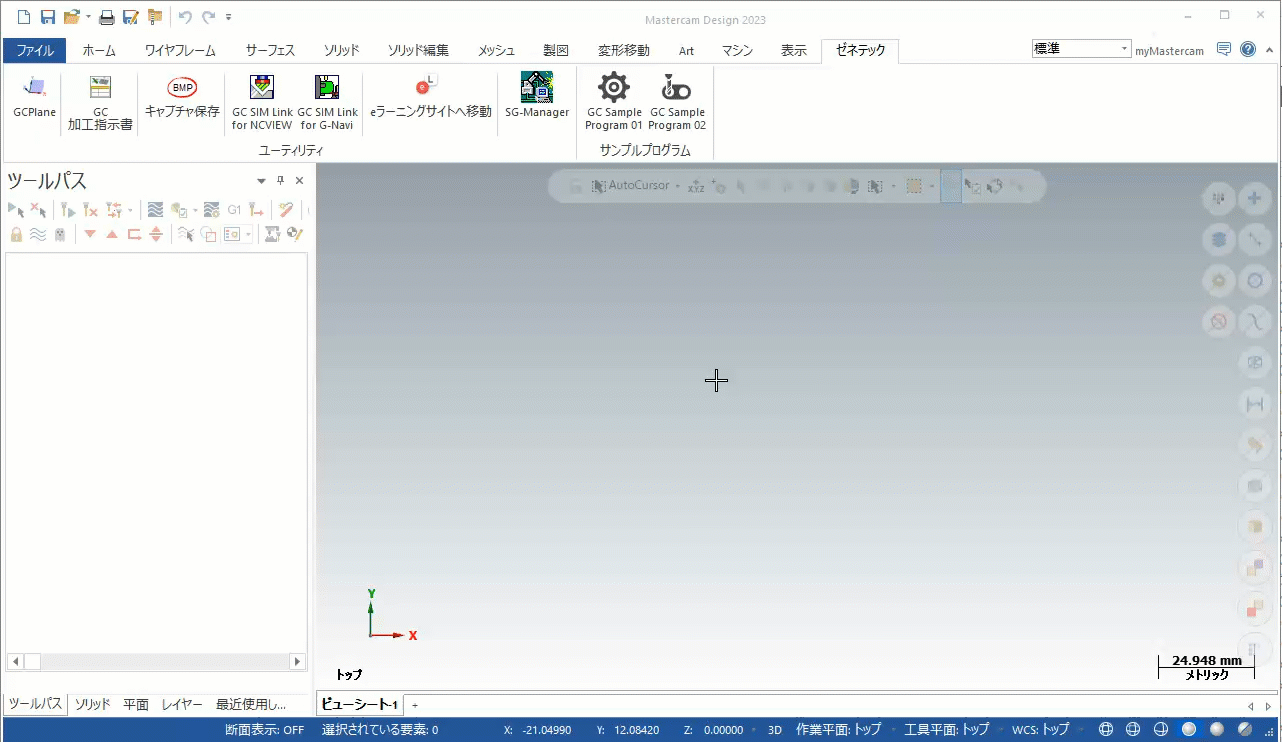1282x742 pixels.
Task: Run GC Sample Program 01
Action: 614,103
